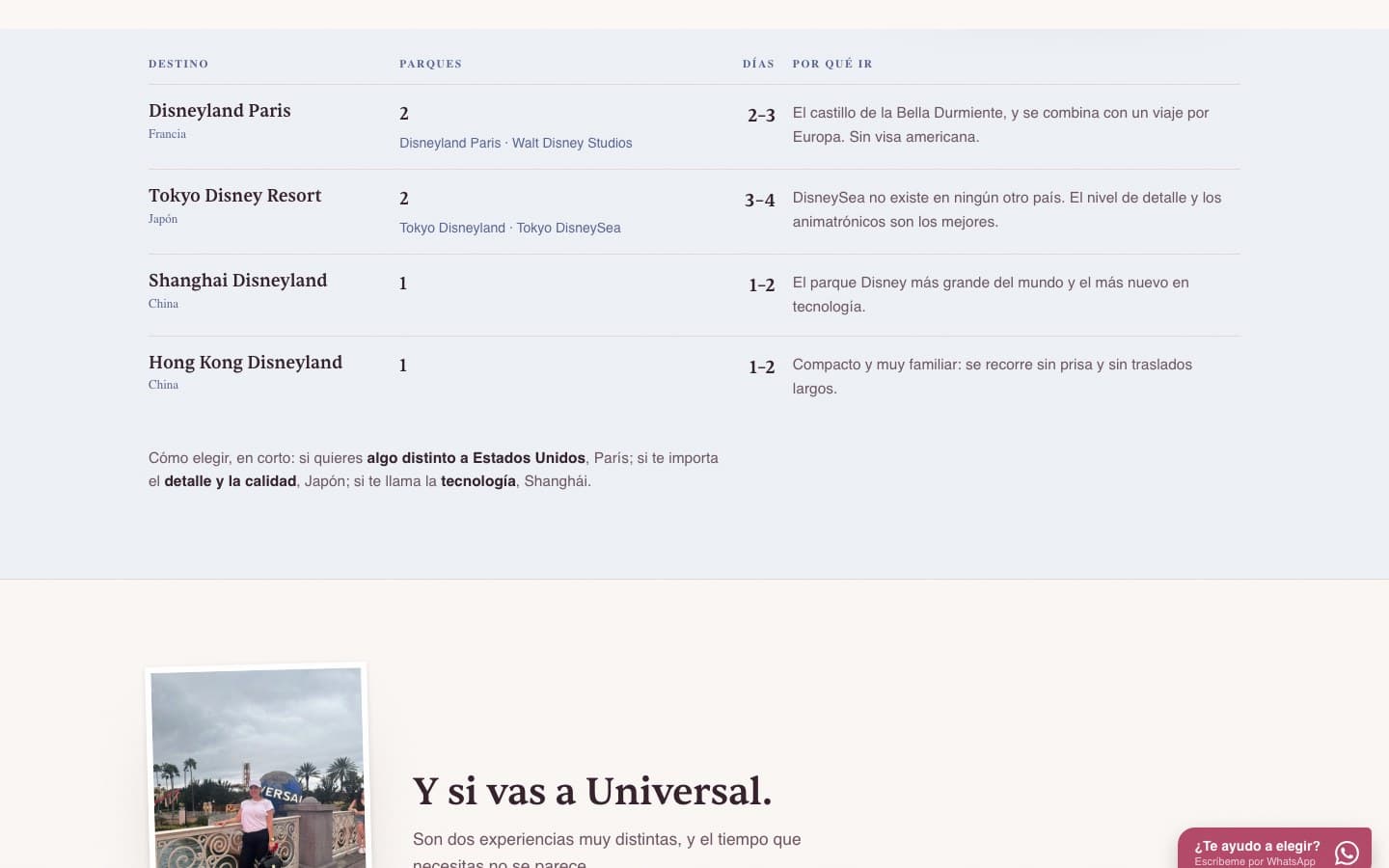Click park count '2' in Tokyo row

pyautogui.click(x=404, y=199)
